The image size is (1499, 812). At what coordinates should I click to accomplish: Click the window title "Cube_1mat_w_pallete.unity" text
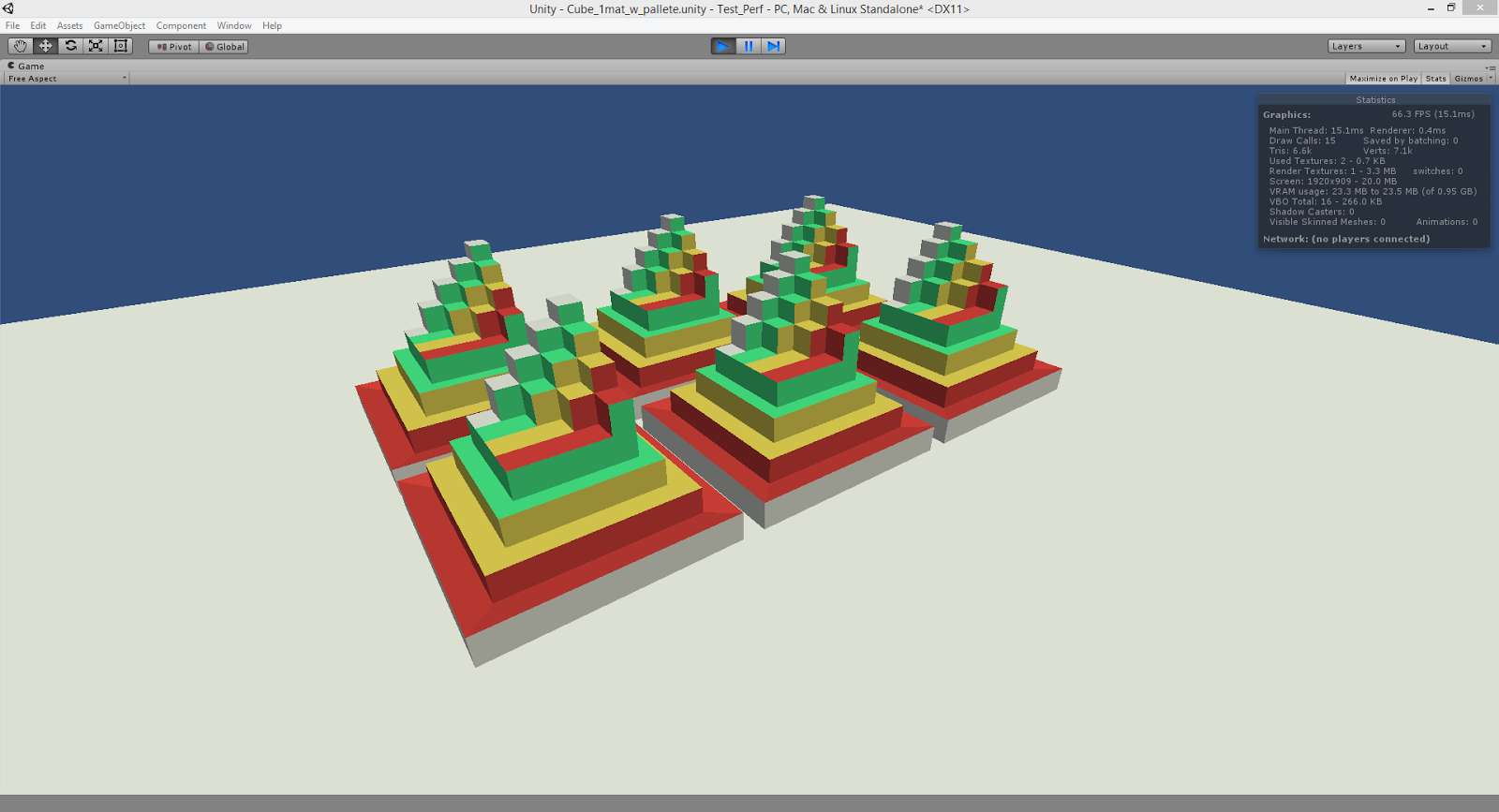(x=636, y=9)
